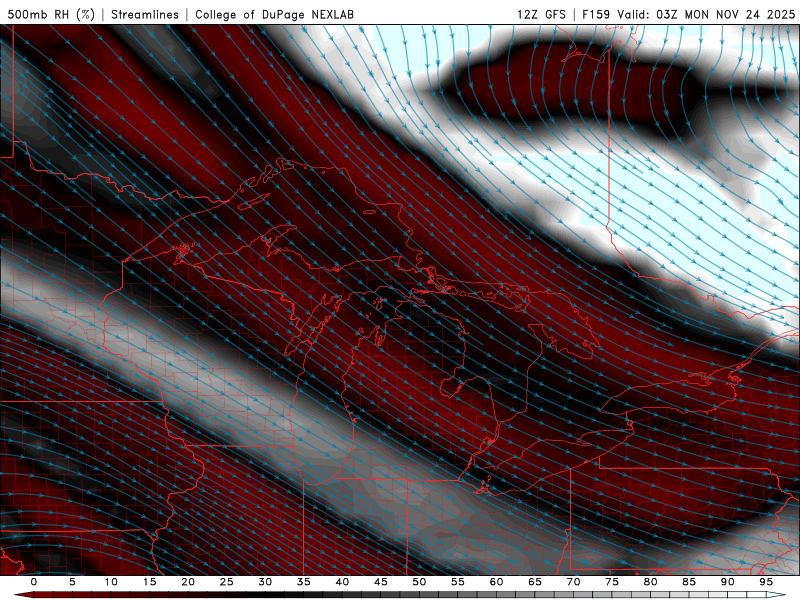
Task: Click the "Valid: 03Z MON NOV 24 2025" text
Action: (x=706, y=14)
